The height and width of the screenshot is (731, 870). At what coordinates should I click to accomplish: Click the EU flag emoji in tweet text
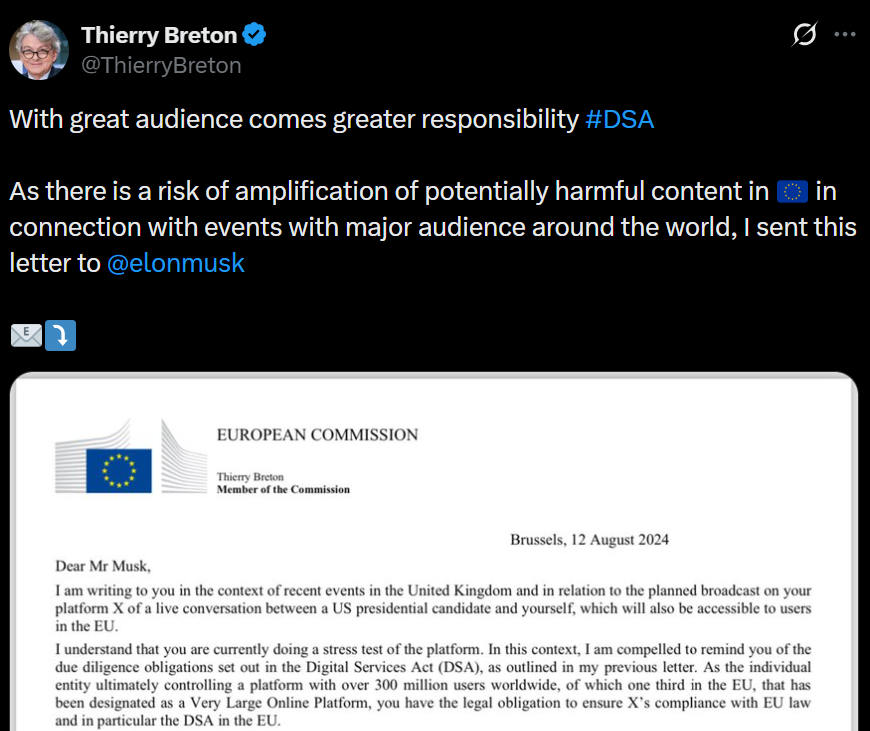[x=792, y=191]
